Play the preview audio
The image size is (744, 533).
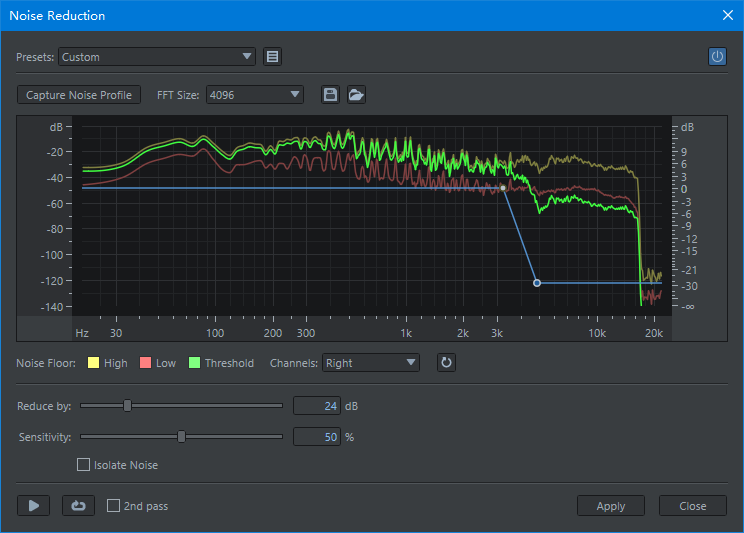coord(33,506)
